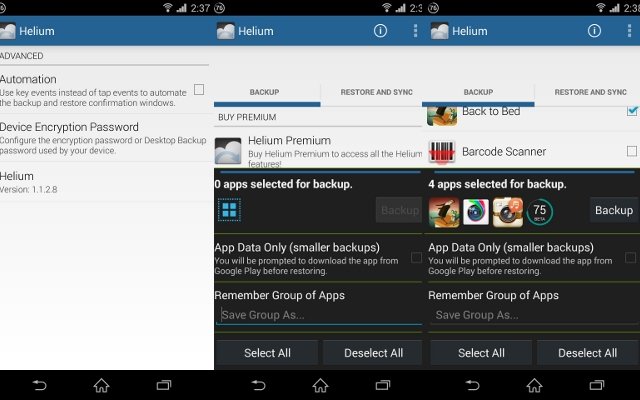Tap home navigation button on left screen
The image size is (640, 400).
pos(101,385)
